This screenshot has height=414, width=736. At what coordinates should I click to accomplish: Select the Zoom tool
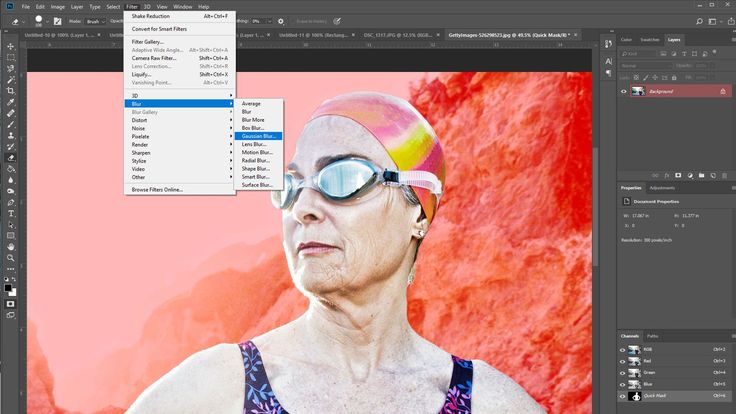[x=10, y=258]
